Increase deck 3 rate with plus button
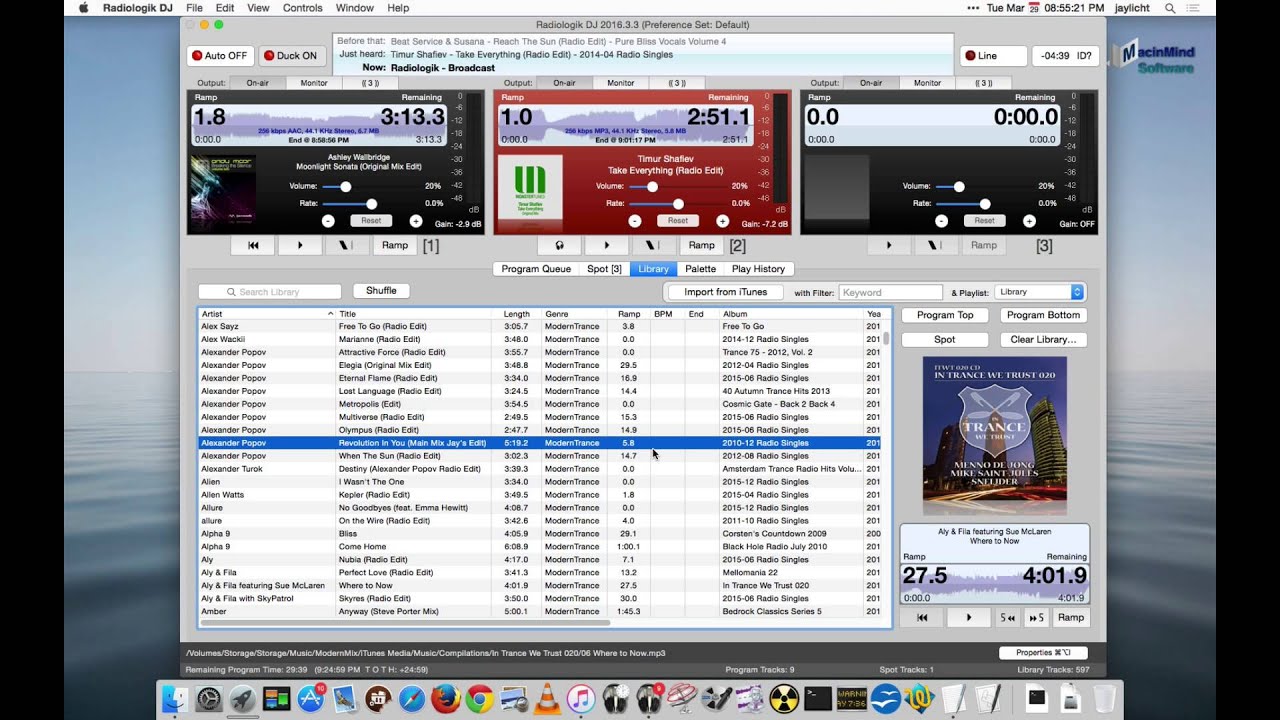The width and height of the screenshot is (1280, 720). pos(1029,221)
